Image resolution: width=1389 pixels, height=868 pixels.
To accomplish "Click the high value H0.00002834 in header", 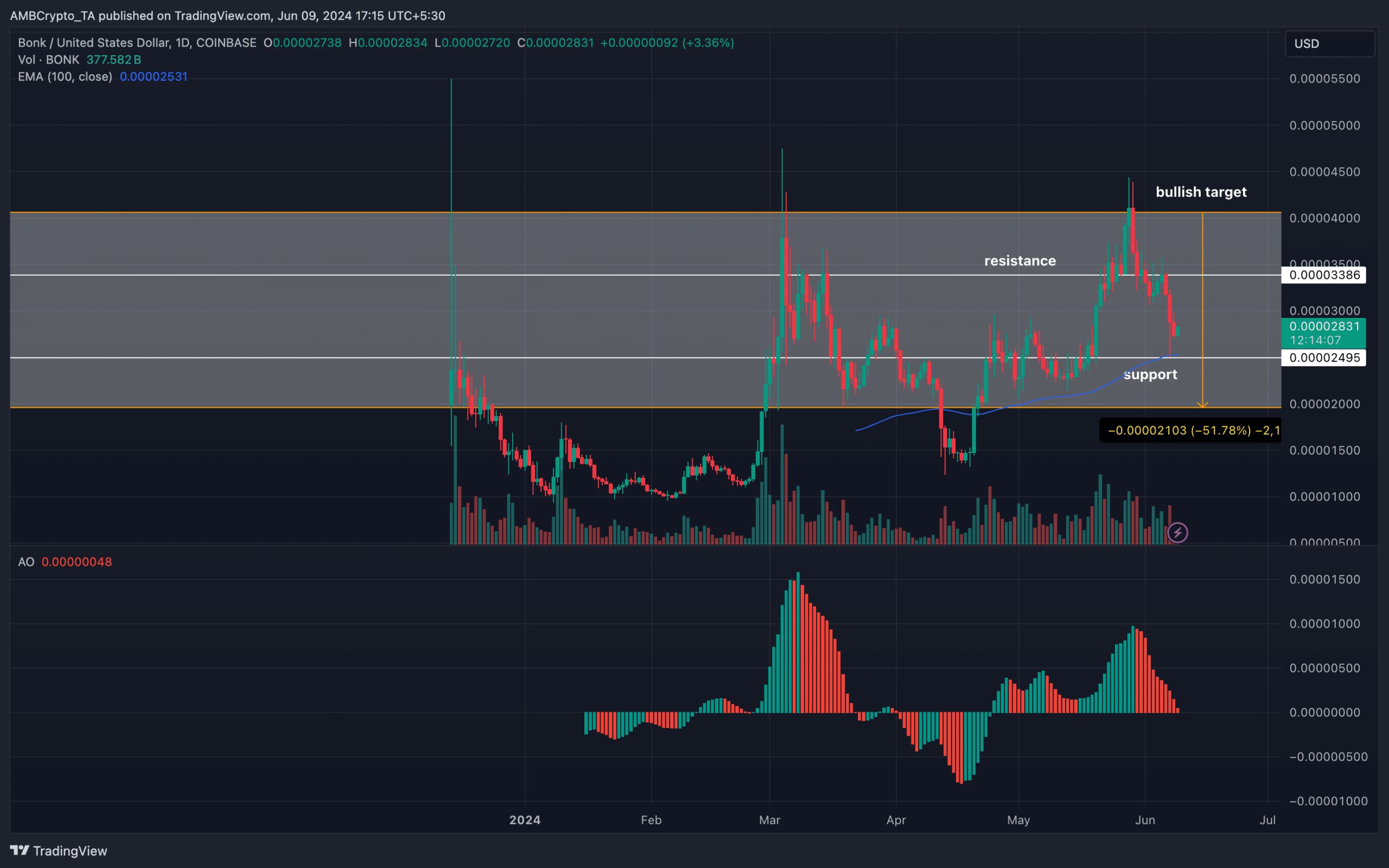I will point(388,43).
